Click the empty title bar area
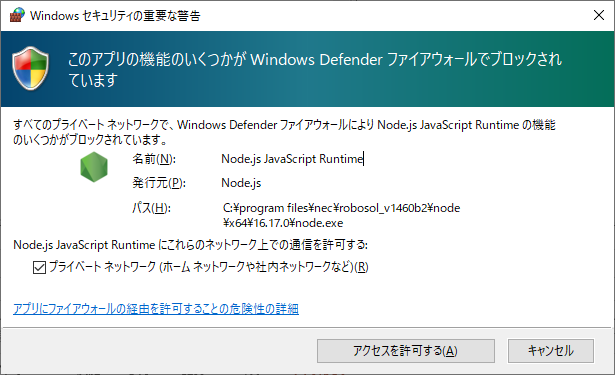The width and height of the screenshot is (615, 375). click(392, 15)
